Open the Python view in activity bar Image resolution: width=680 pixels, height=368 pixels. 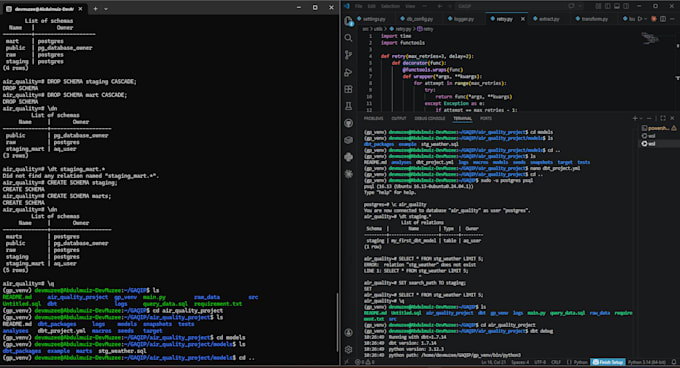pyautogui.click(x=348, y=157)
